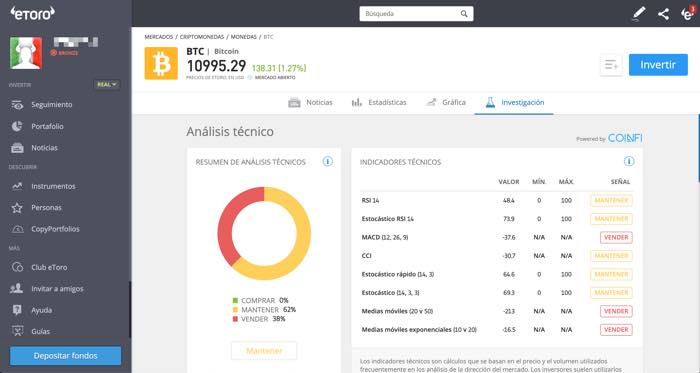The image size is (700, 373).
Task: Switch to the Gráfica tab
Action: click(446, 102)
